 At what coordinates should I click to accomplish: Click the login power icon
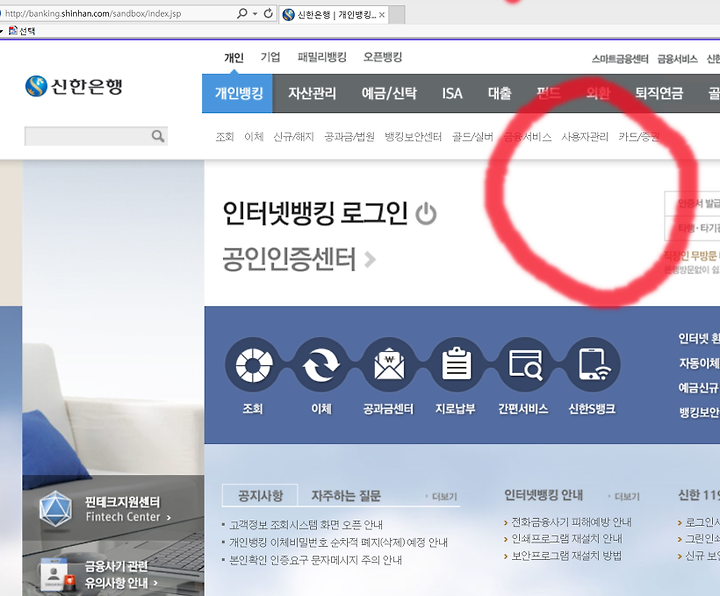(x=426, y=214)
